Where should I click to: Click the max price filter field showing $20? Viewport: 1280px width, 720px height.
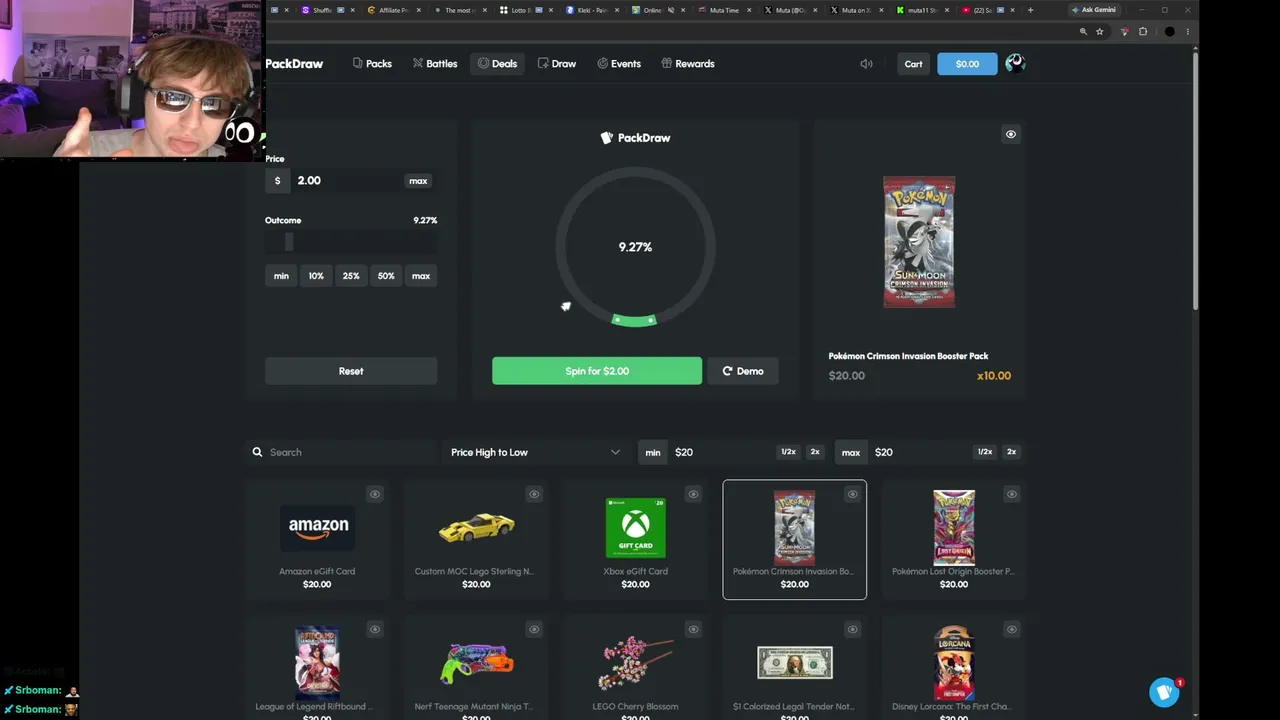920,452
